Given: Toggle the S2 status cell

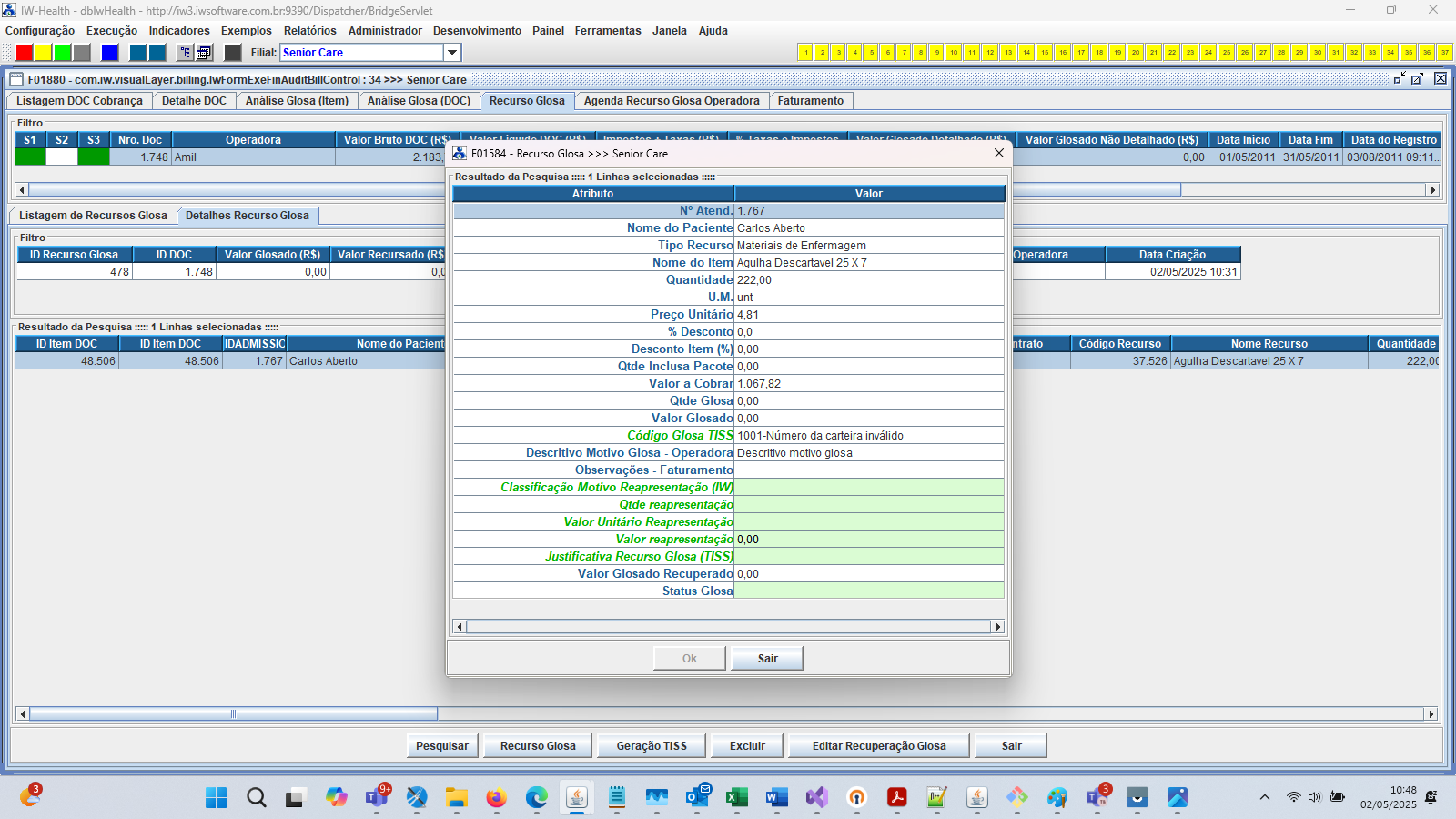Looking at the screenshot, I should click(61, 156).
